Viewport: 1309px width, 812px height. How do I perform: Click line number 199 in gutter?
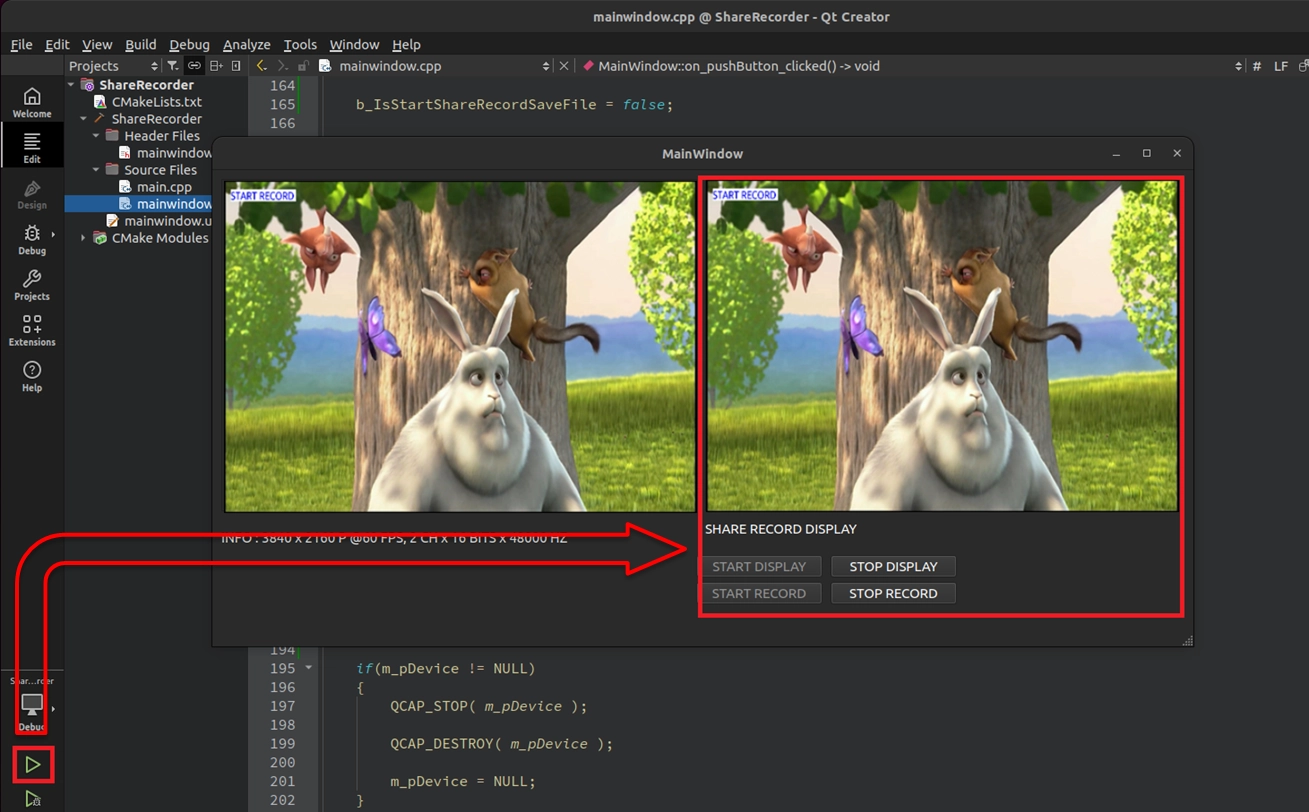coord(282,743)
